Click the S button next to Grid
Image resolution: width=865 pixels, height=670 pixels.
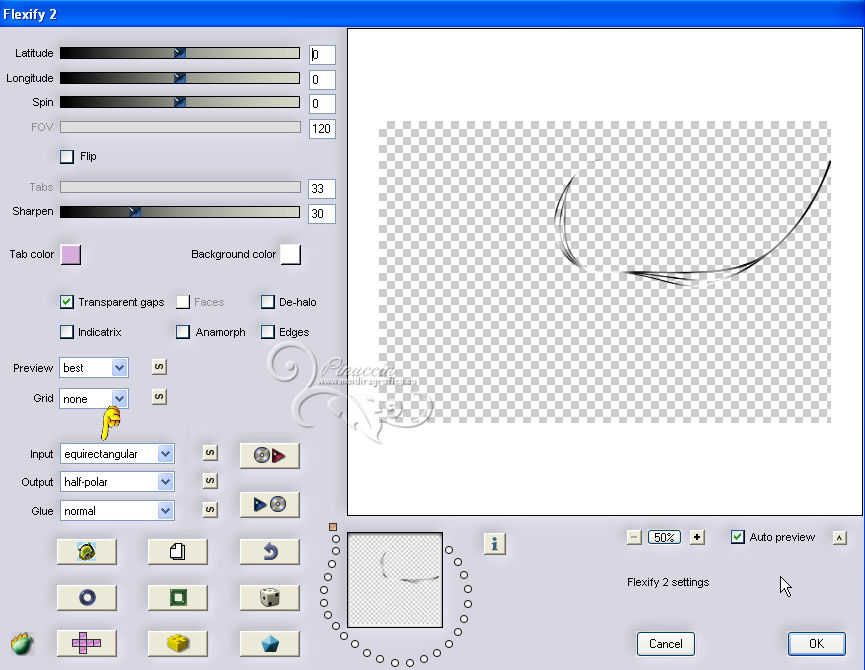pos(159,396)
